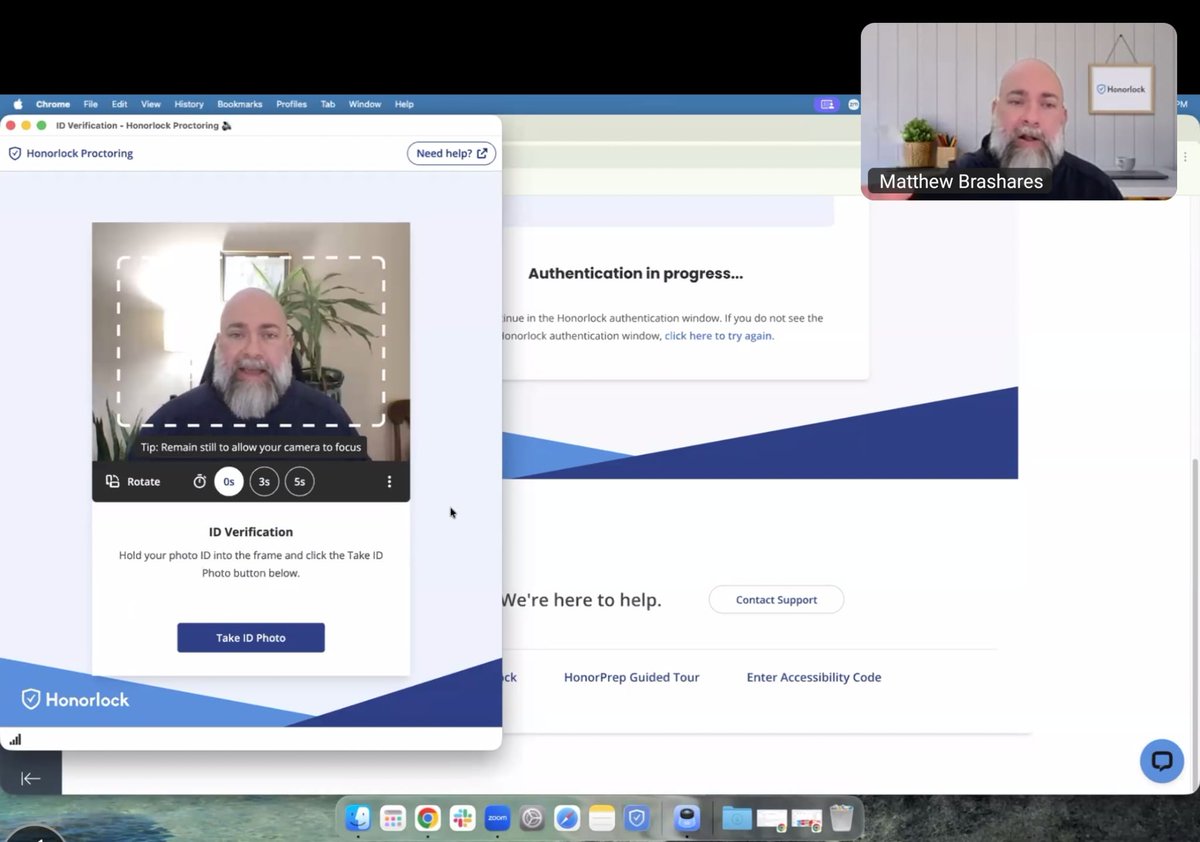Open Zoom from the dock

(x=497, y=818)
